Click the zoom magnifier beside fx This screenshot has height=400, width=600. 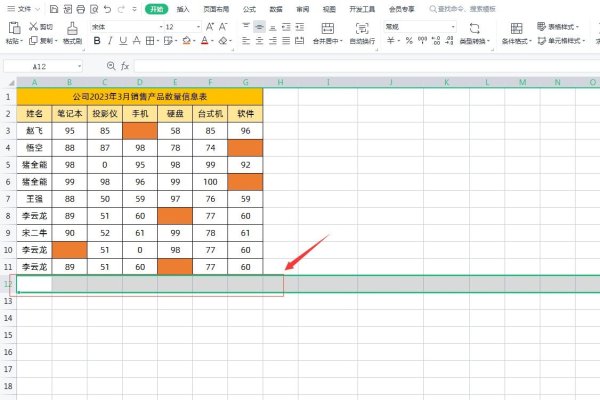pos(111,66)
